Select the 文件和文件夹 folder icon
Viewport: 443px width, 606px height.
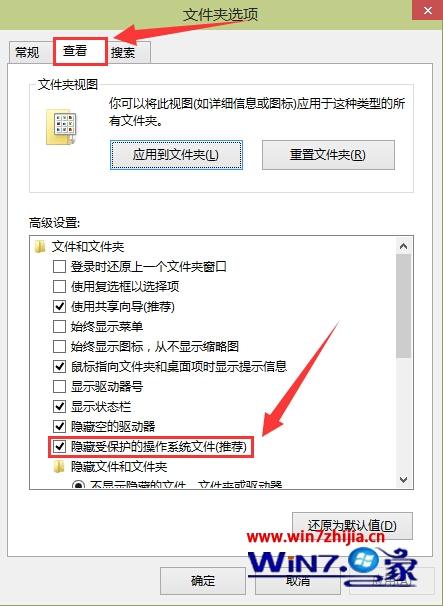[40, 247]
